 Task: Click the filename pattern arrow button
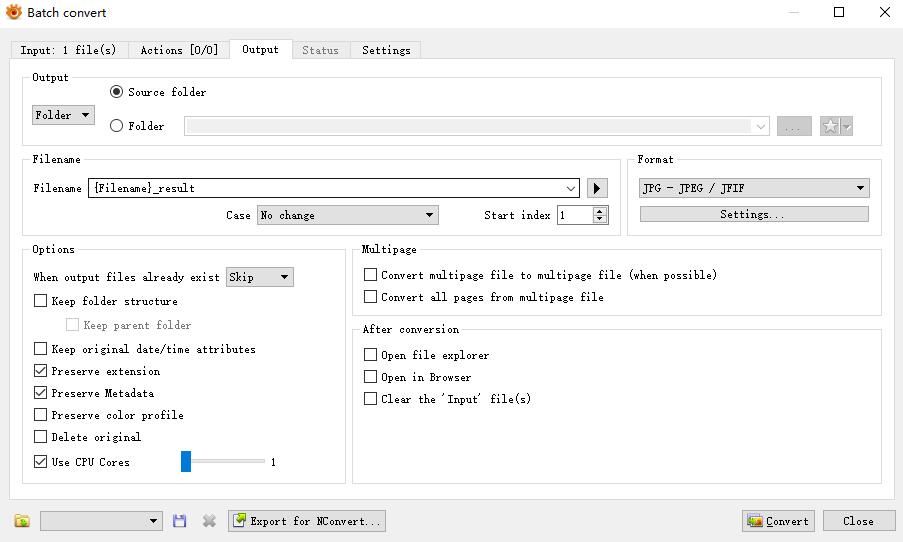[597, 188]
